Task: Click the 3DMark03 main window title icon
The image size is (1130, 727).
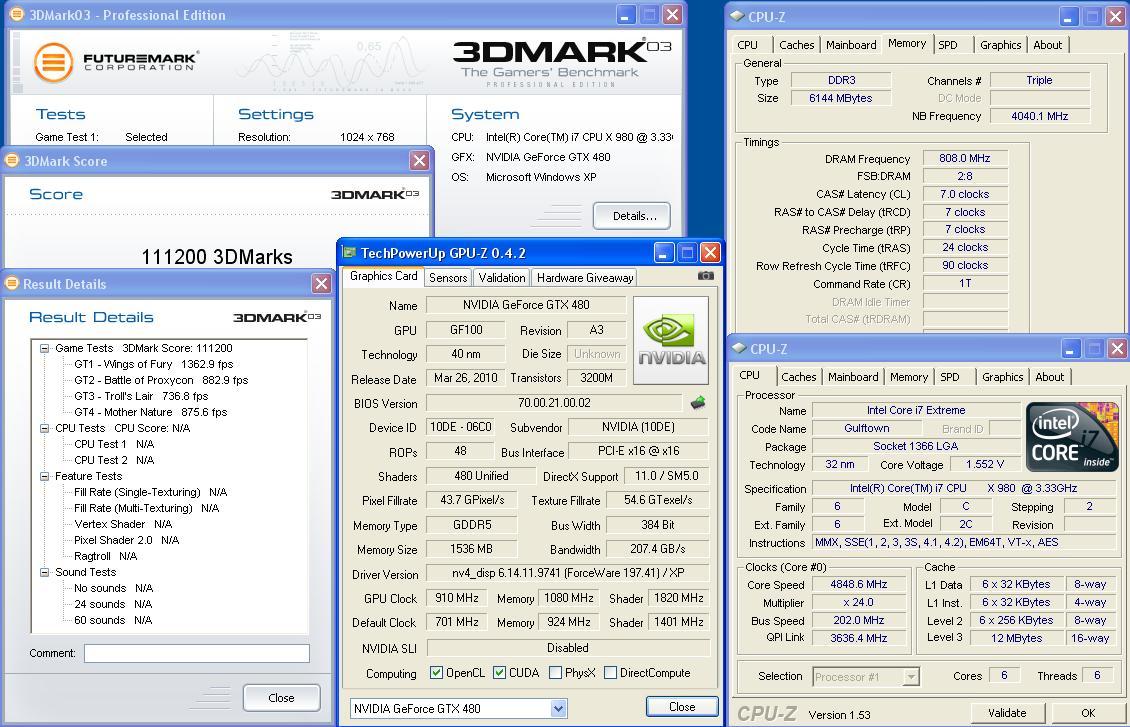Action: [17, 14]
